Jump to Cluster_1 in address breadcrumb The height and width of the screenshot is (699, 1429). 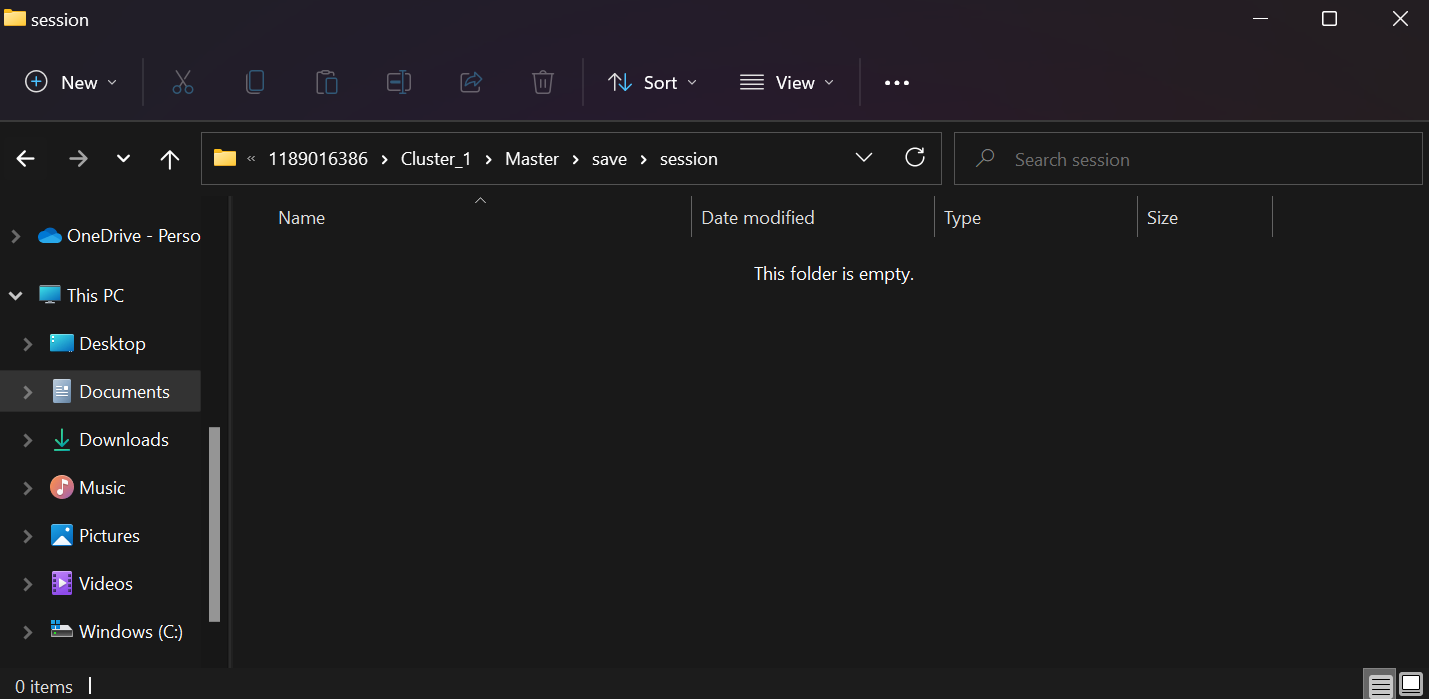[x=435, y=159]
